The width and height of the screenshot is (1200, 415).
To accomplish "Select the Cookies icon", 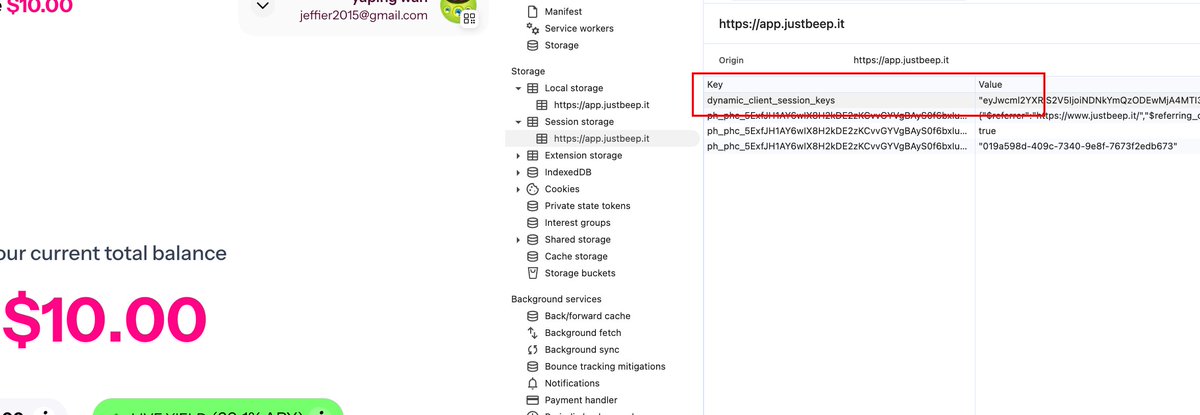I will coord(533,189).
